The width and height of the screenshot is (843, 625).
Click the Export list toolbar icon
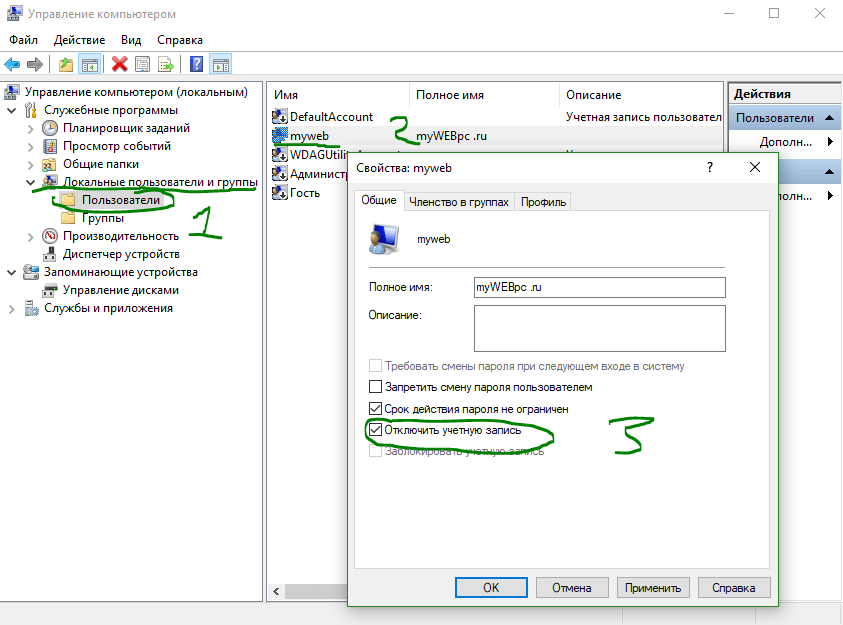[166, 65]
